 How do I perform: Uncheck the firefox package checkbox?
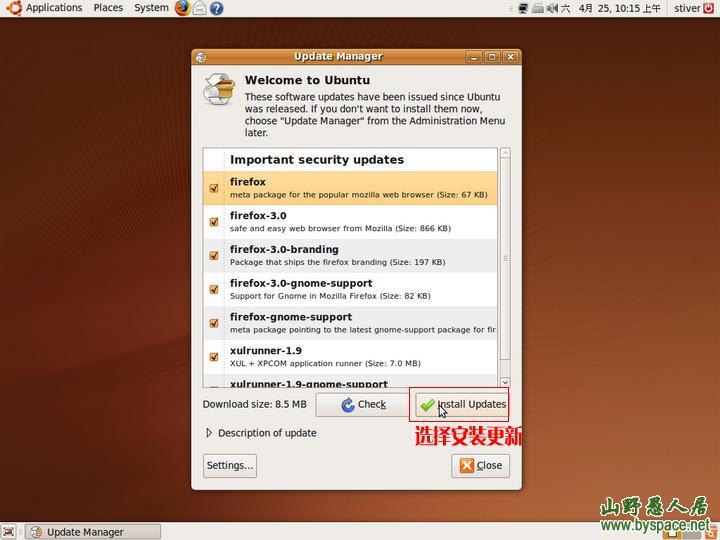214,188
